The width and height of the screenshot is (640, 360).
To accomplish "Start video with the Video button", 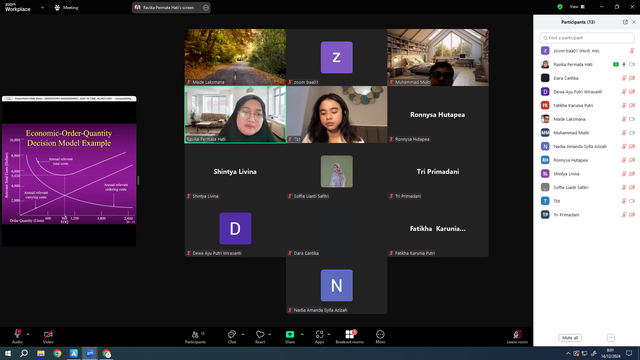I will 48,336.
